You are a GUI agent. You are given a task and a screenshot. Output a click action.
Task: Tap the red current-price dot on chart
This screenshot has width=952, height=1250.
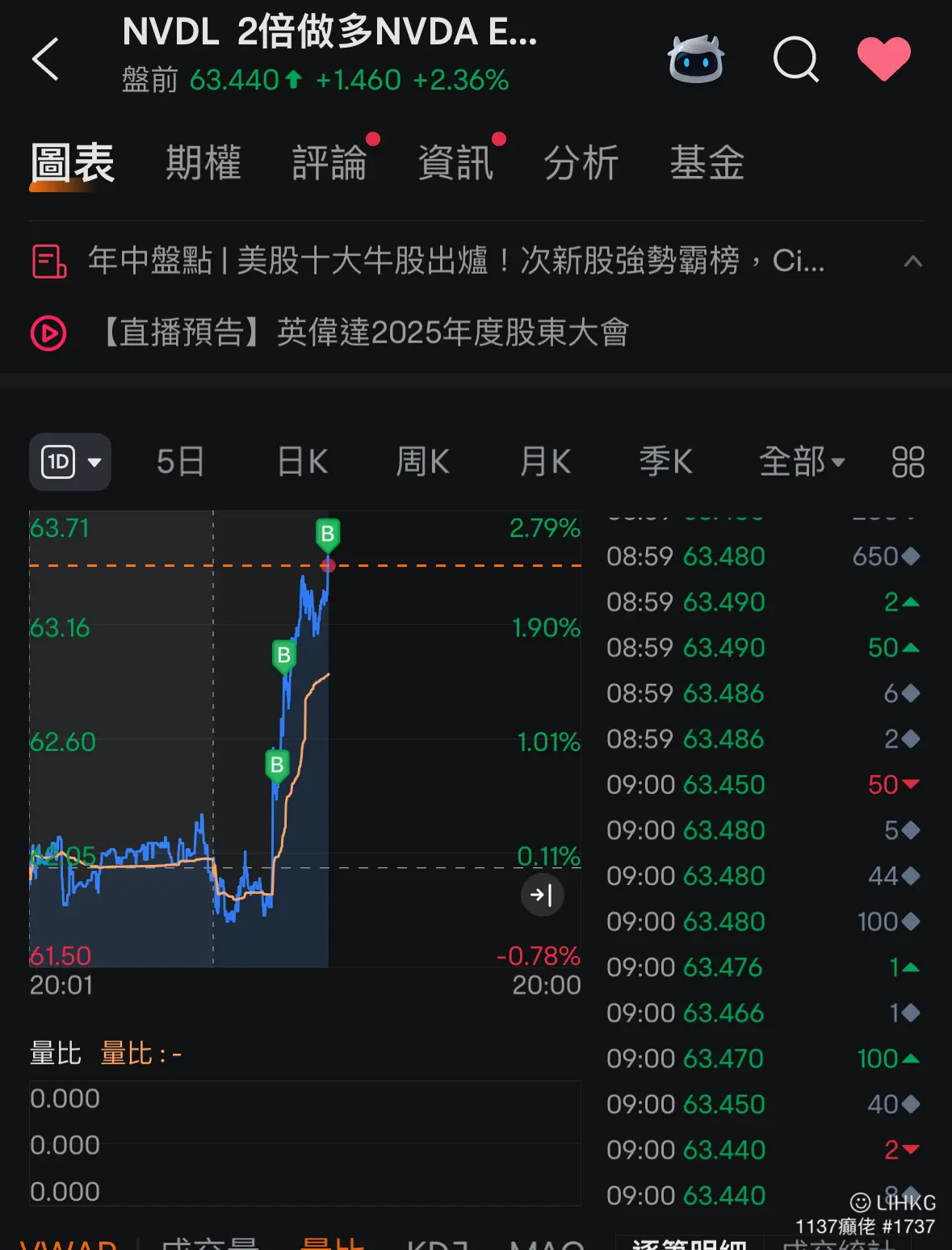(x=328, y=565)
